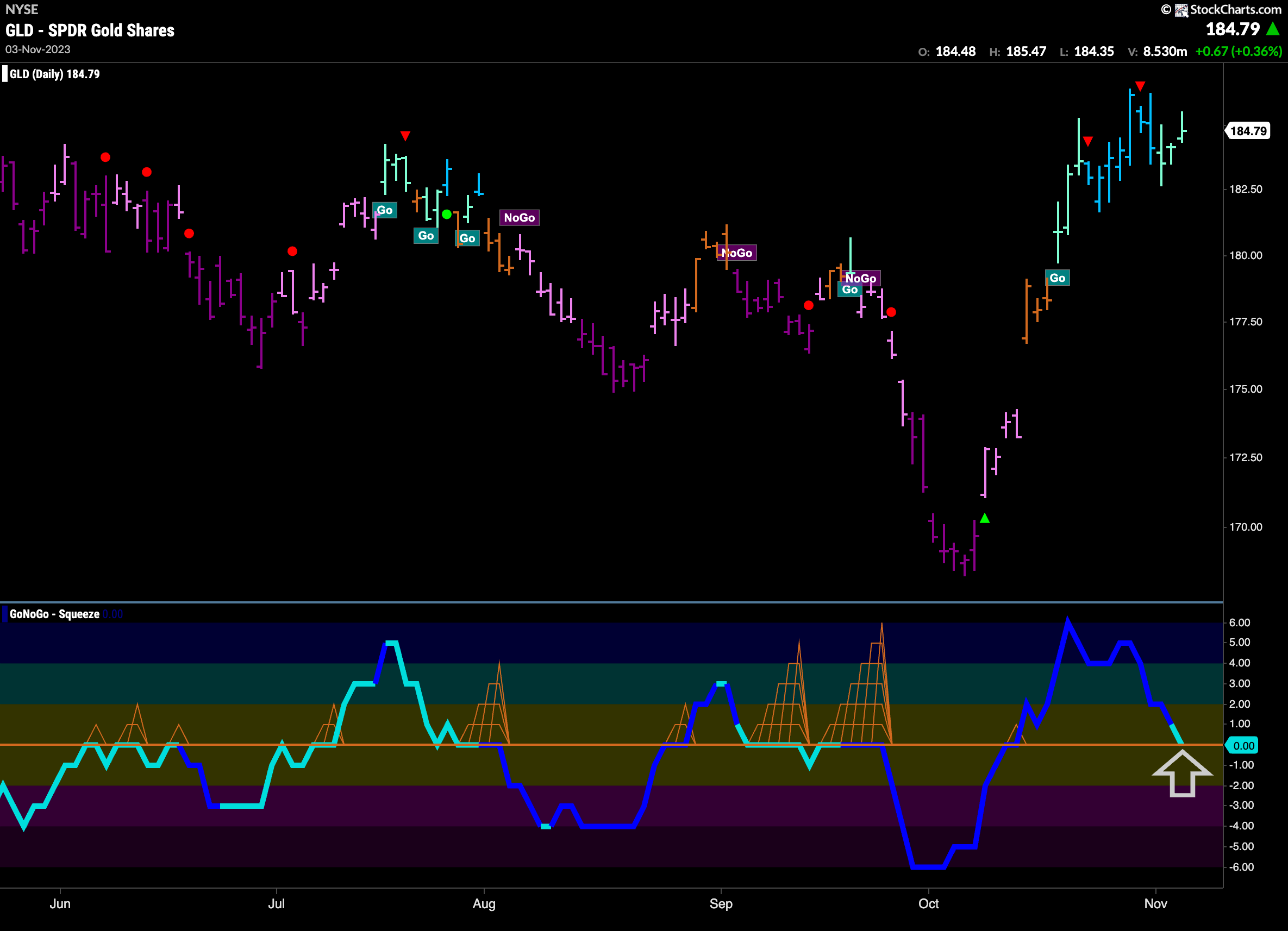
Task: Click the NoGo flag in early August
Action: 519,217
